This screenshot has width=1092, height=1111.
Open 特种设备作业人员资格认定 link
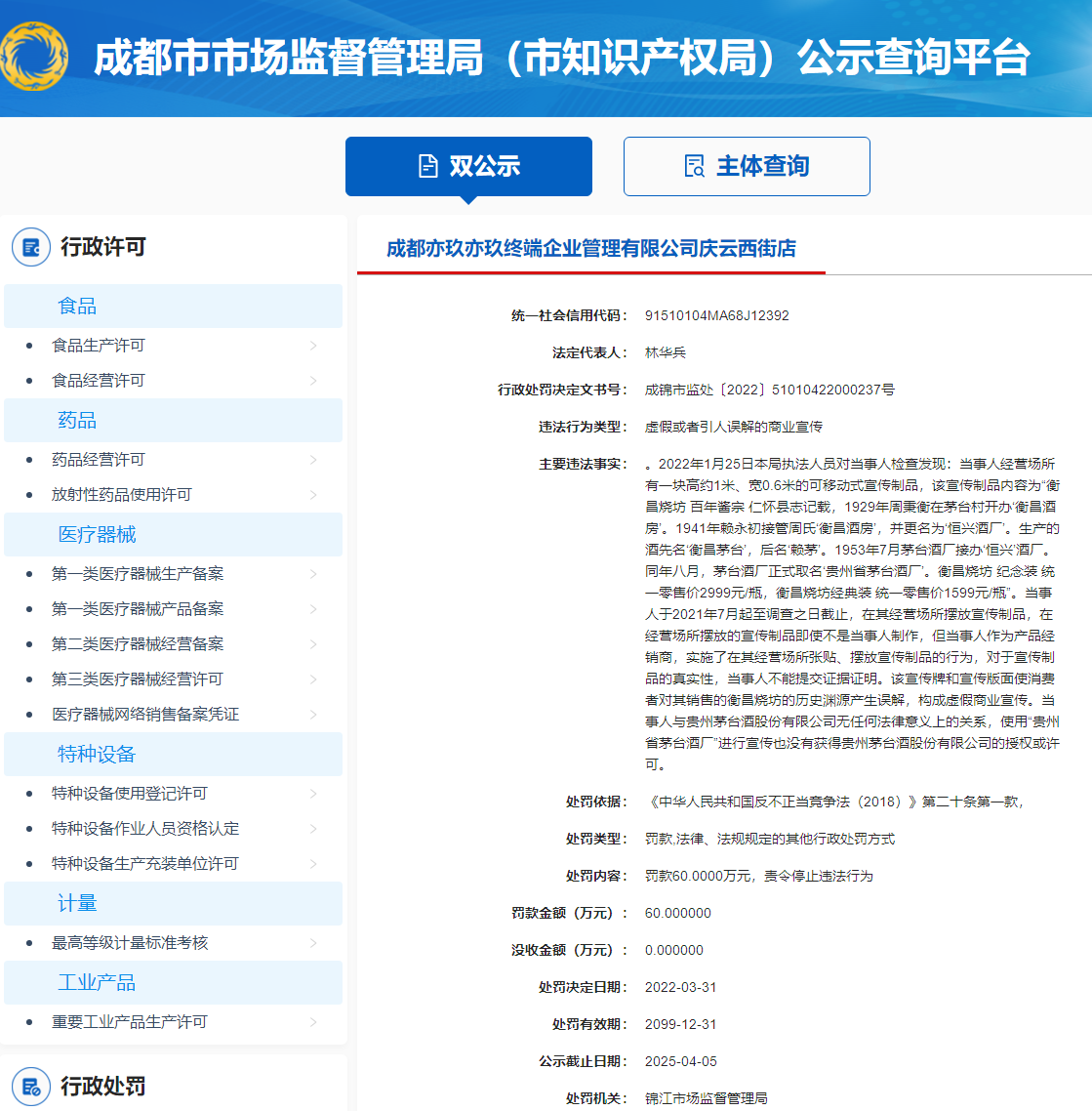pos(145,828)
